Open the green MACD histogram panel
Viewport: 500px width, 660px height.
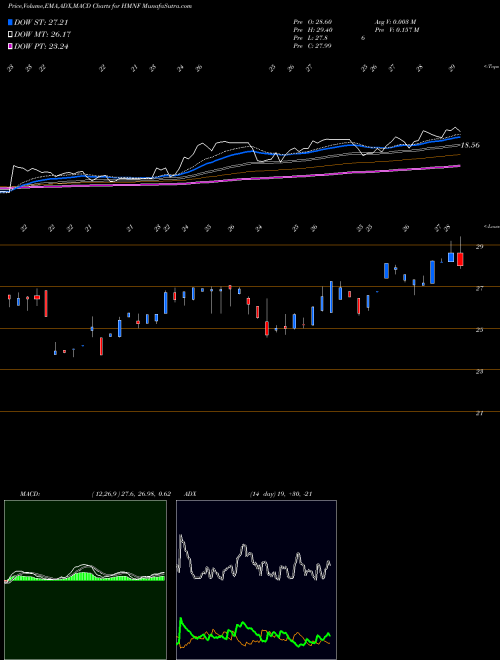[85, 580]
